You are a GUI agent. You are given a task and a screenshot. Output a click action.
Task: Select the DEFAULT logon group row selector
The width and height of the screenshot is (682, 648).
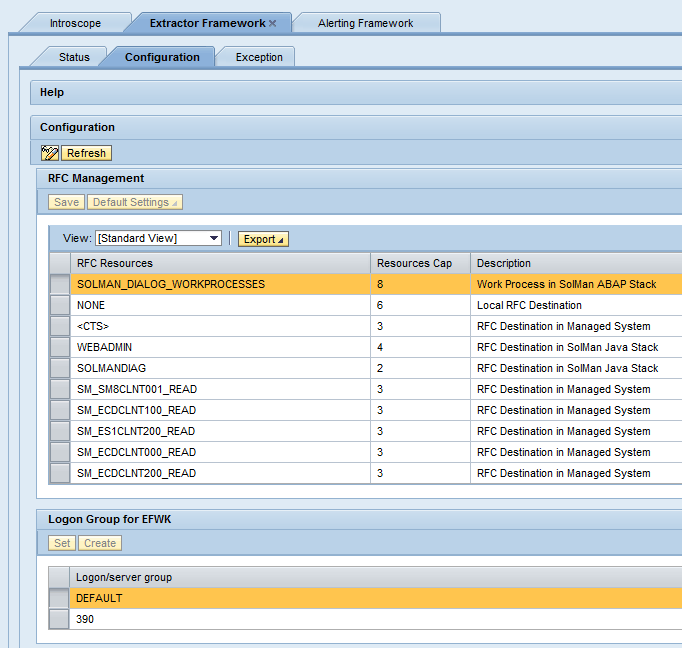pyautogui.click(x=60, y=598)
